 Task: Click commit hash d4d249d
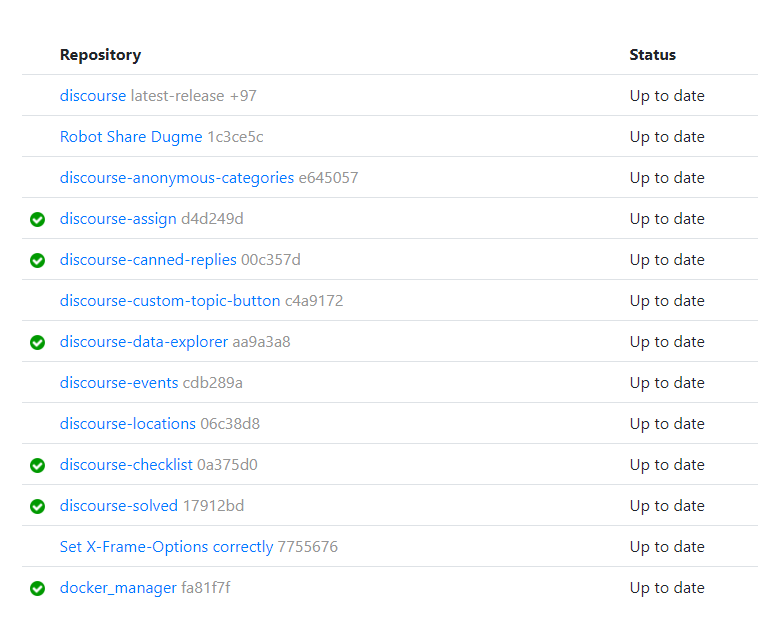coord(212,219)
